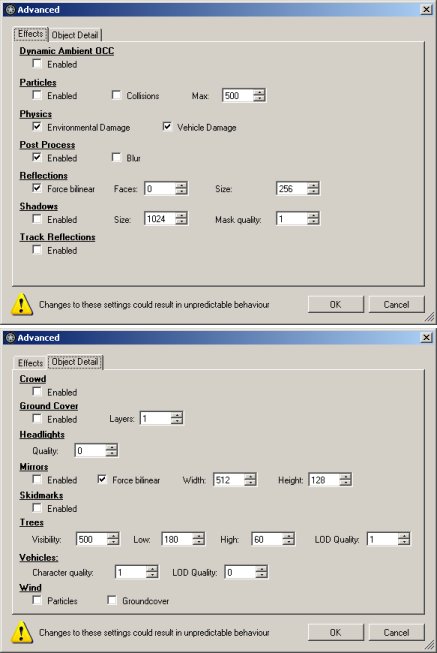The width and height of the screenshot is (437, 653).
Task: Click Shadows Size input field showing 1024
Action: point(160,219)
